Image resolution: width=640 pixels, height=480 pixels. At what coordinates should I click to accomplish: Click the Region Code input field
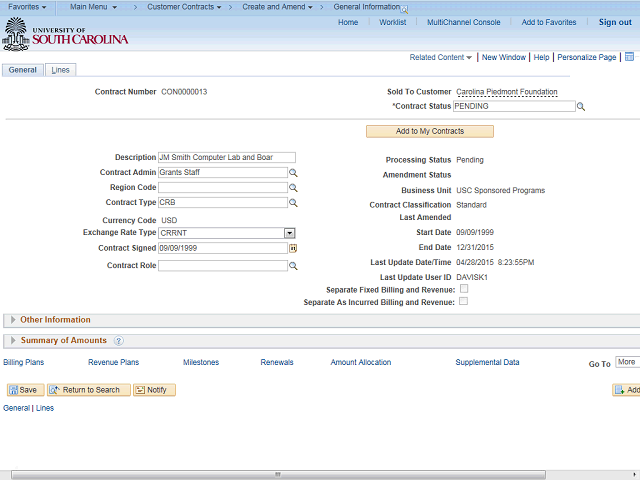coord(223,188)
